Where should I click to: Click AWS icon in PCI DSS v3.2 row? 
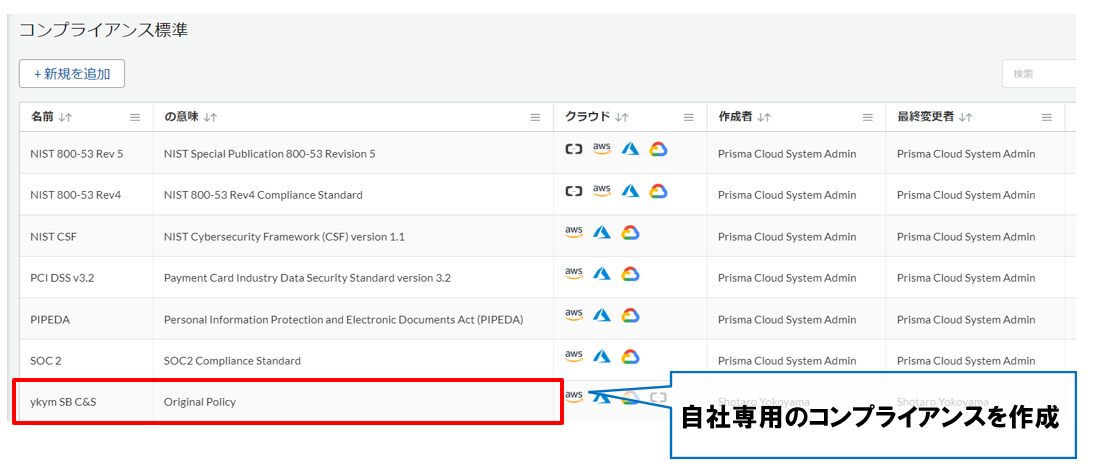[x=574, y=273]
